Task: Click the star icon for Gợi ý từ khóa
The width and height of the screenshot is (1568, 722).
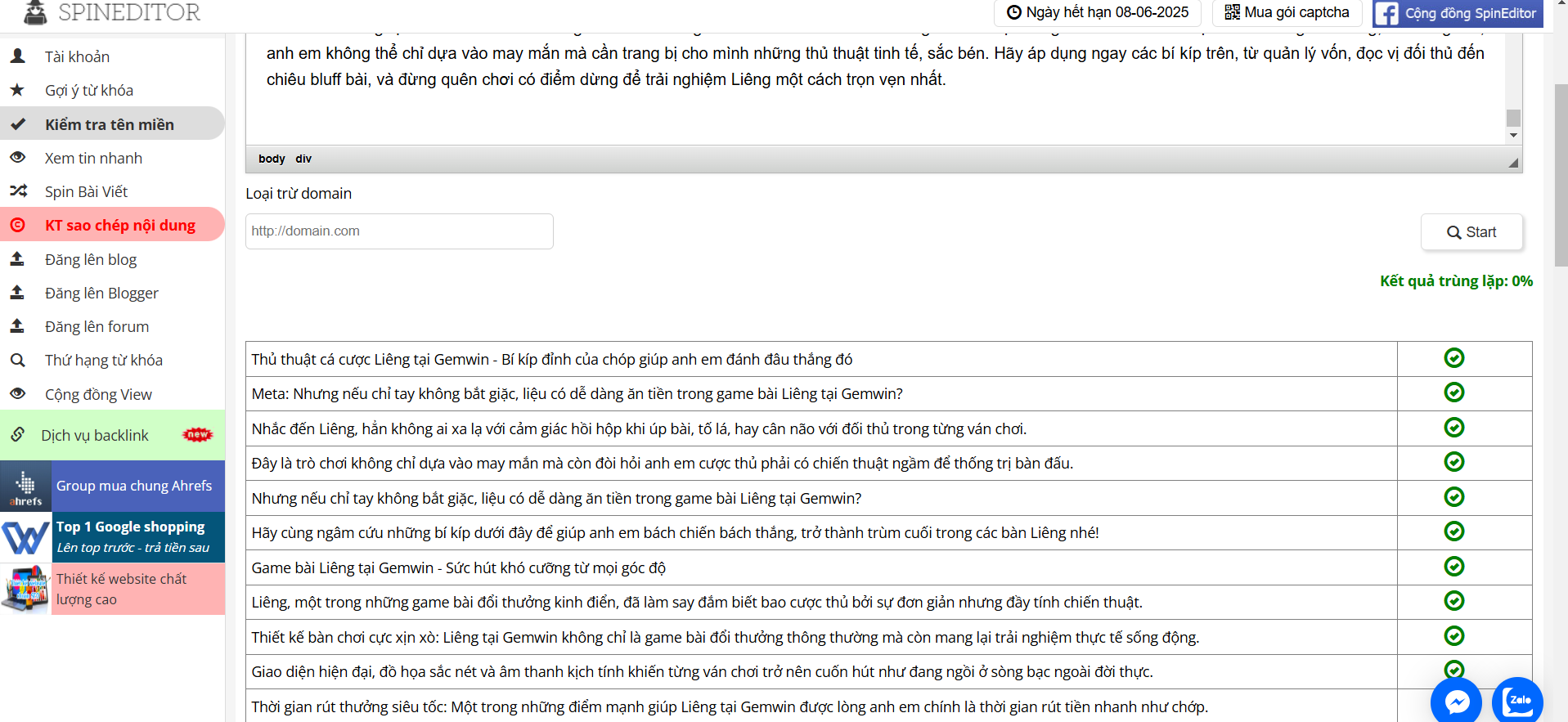Action: 17,90
